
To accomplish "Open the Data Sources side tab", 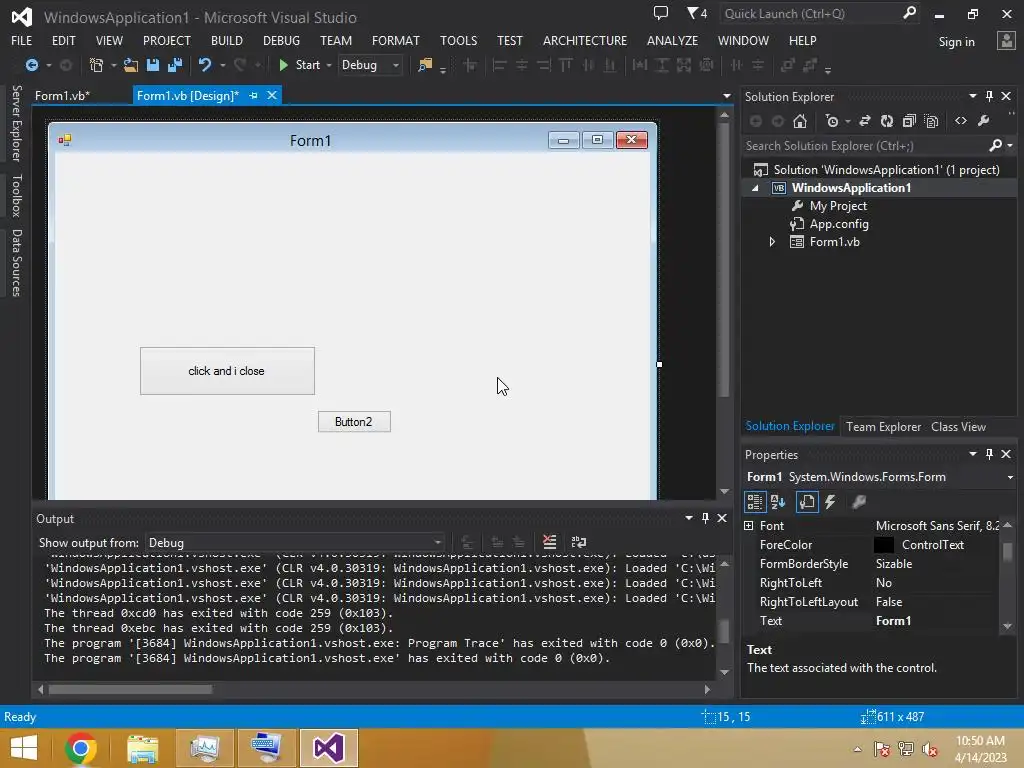I will point(16,263).
